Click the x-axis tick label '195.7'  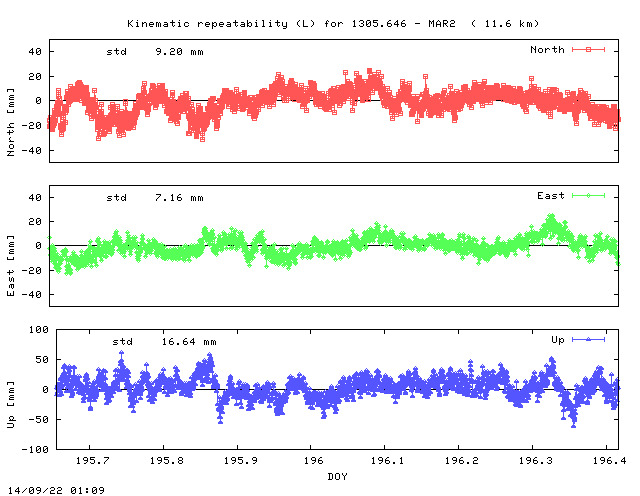coord(93,460)
